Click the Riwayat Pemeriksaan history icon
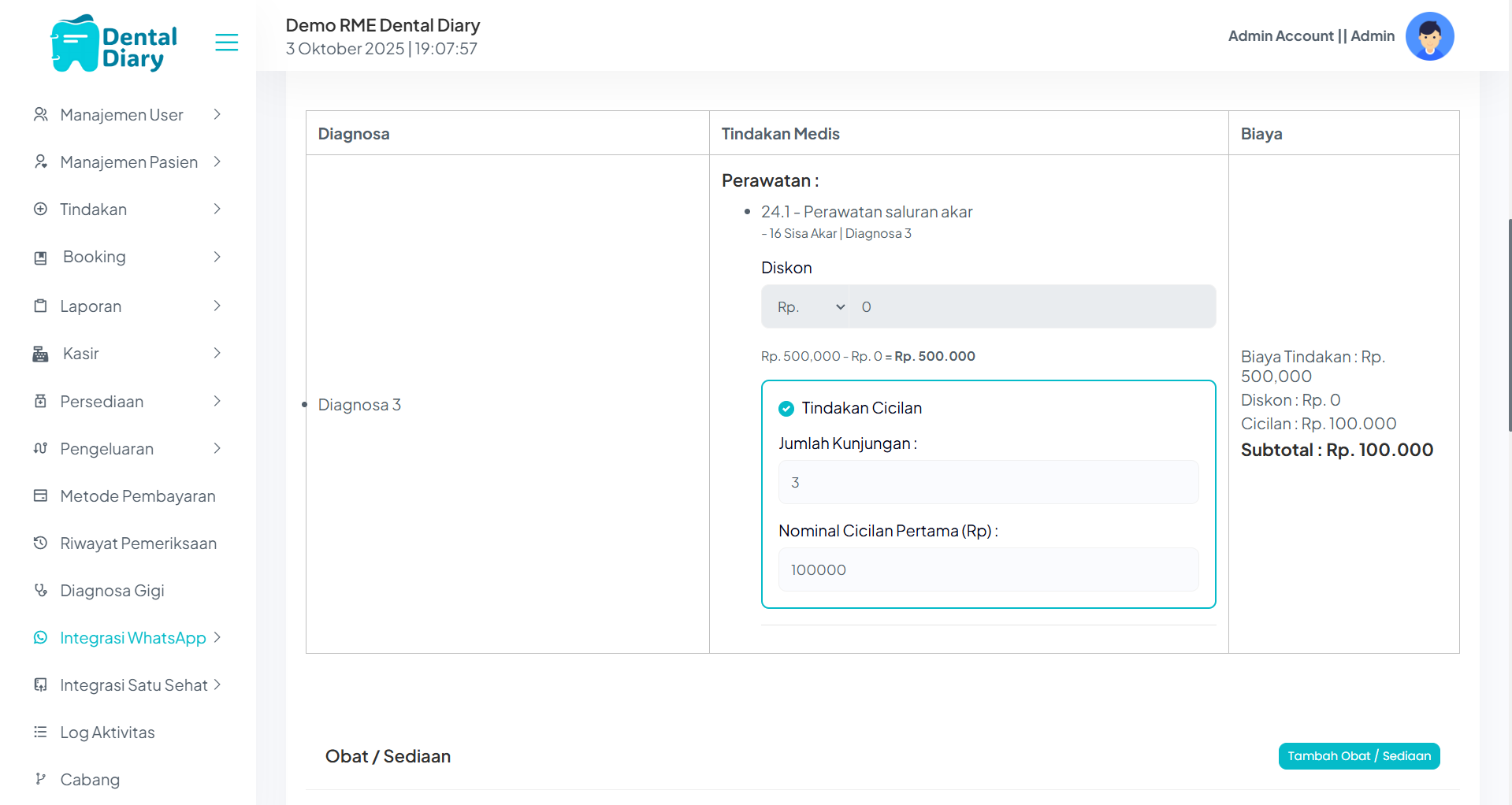 [41, 543]
